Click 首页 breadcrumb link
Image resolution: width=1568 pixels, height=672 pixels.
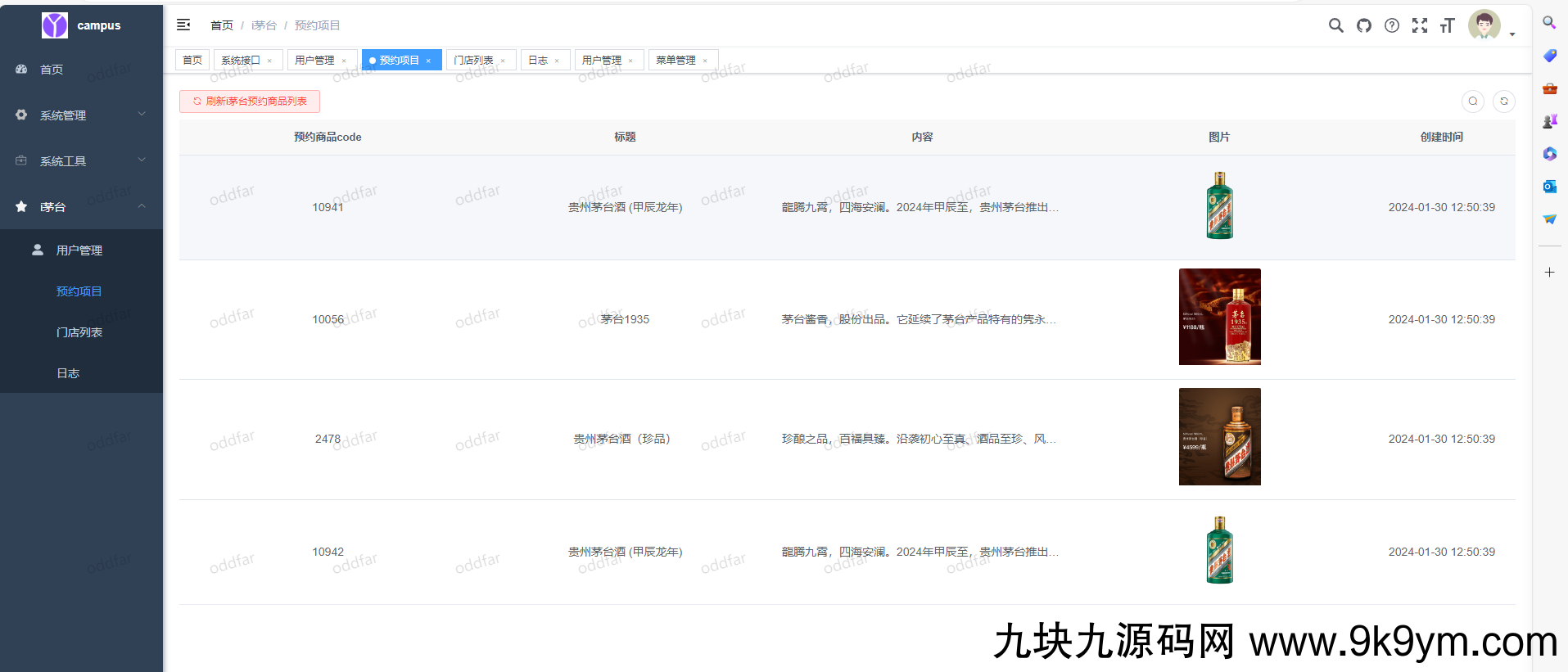tap(221, 25)
